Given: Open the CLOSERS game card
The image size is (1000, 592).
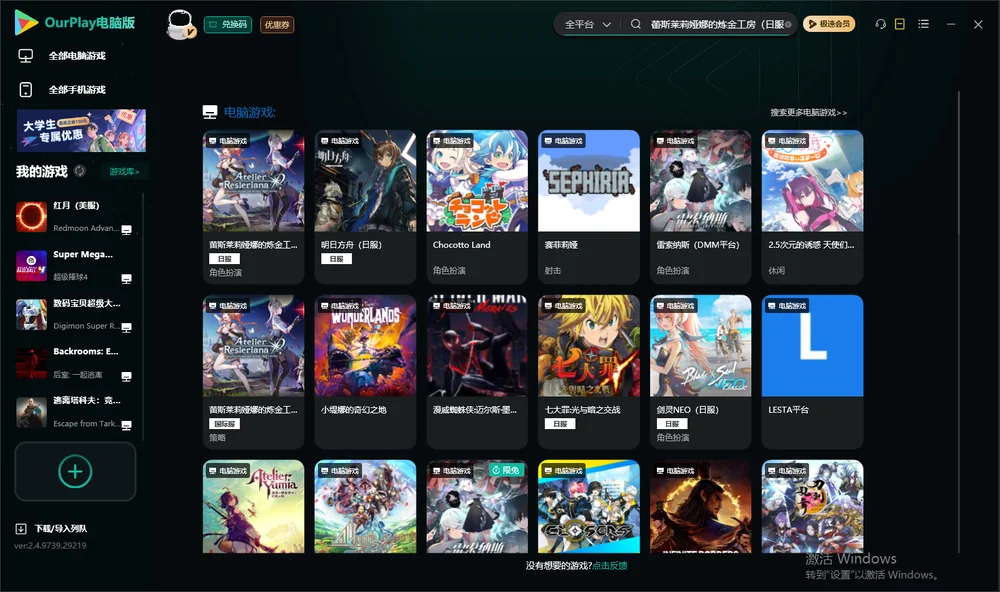Looking at the screenshot, I should point(589,507).
